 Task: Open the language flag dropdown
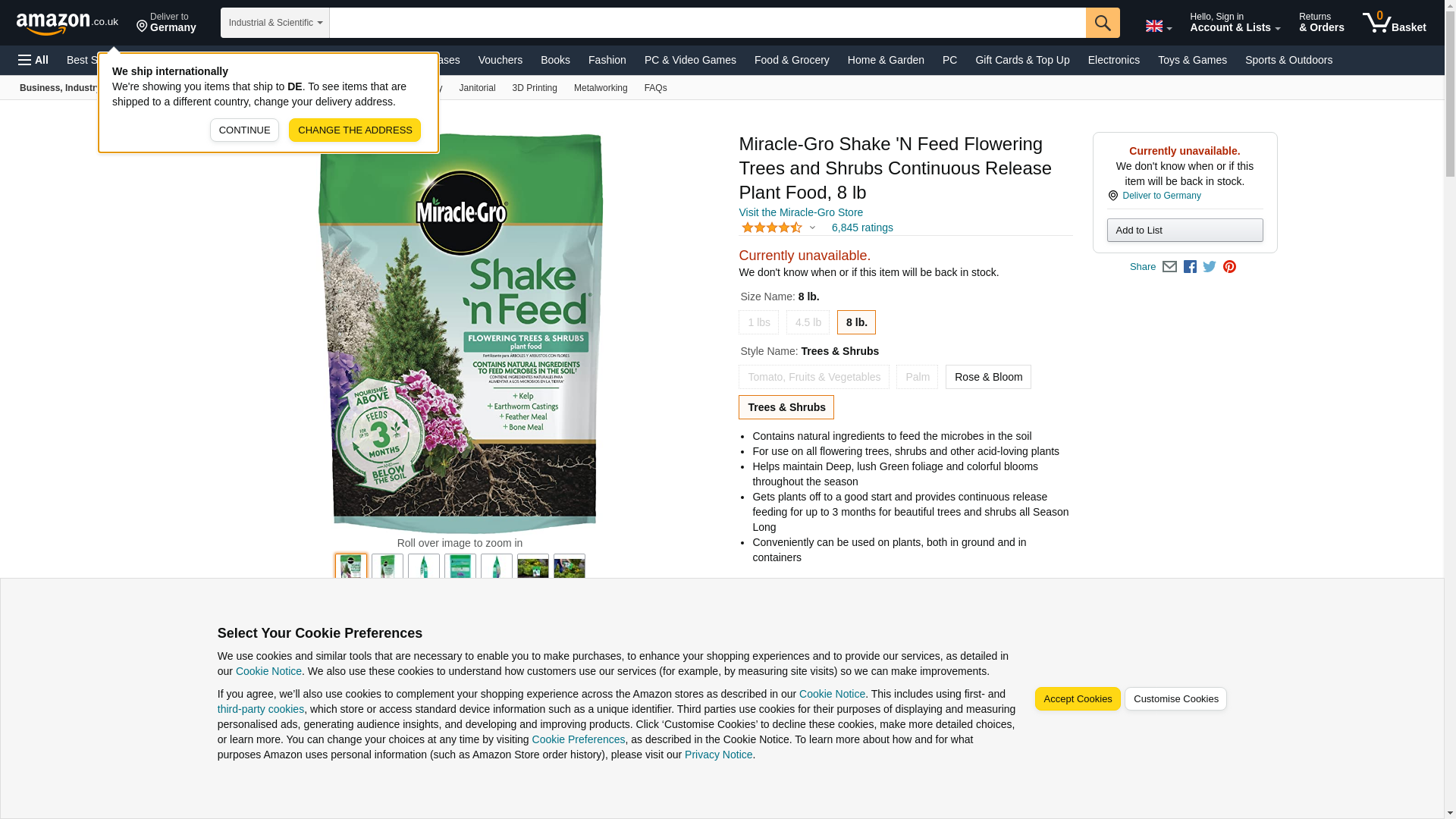pyautogui.click(x=1158, y=26)
